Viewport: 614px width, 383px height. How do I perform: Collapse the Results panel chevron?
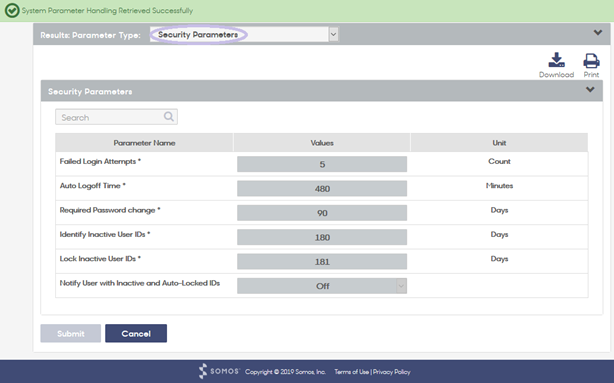tap(598, 33)
